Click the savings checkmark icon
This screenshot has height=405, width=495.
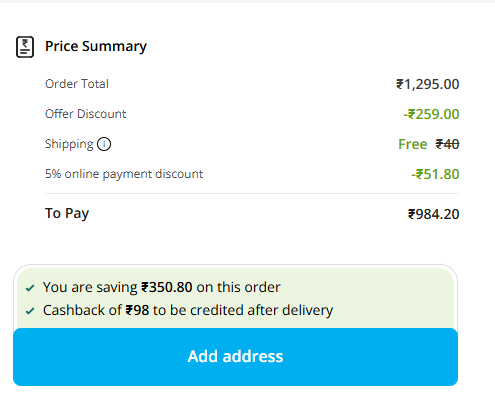[x=30, y=288]
